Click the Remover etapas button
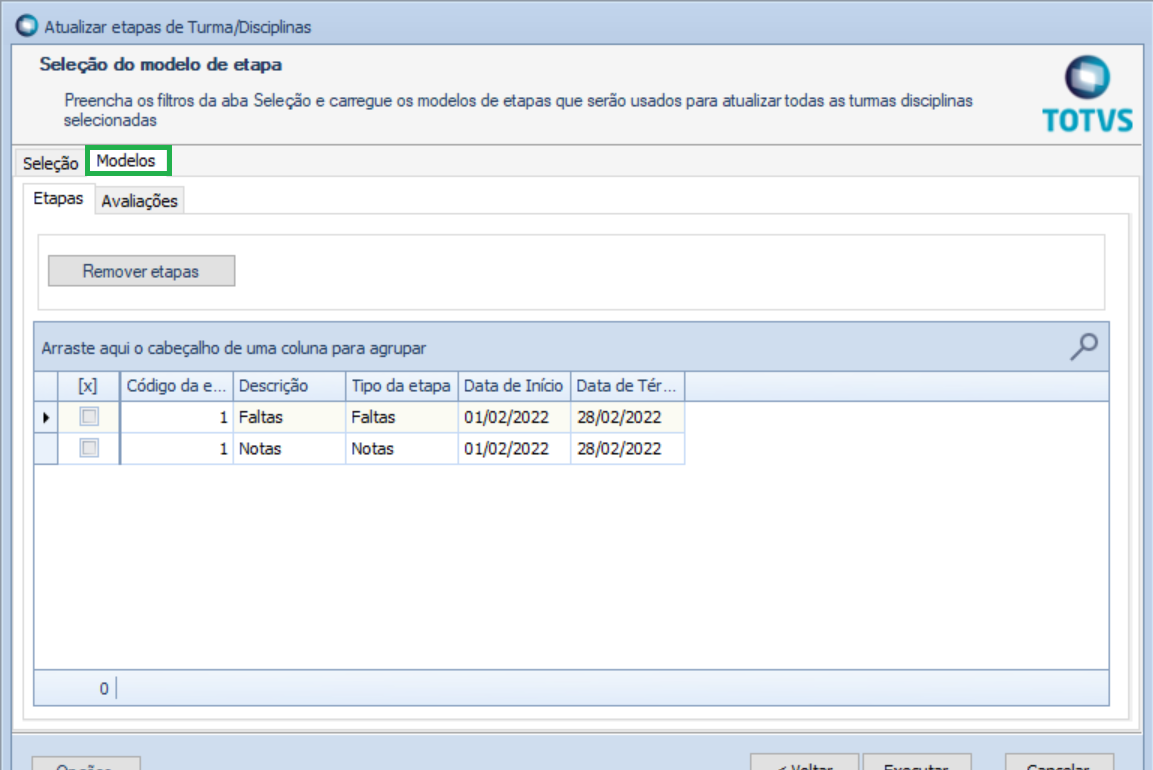1153x770 pixels. (x=141, y=271)
